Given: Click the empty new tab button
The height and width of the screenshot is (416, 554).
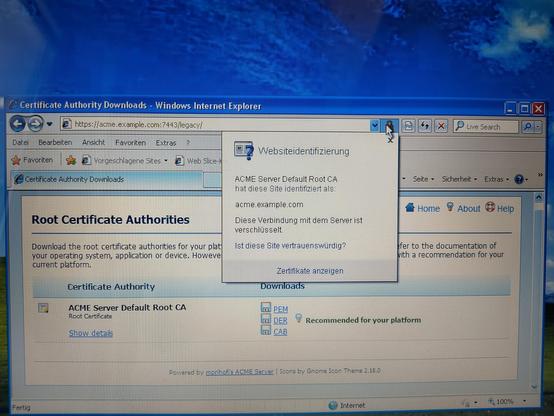Looking at the screenshot, I should 213,181.
